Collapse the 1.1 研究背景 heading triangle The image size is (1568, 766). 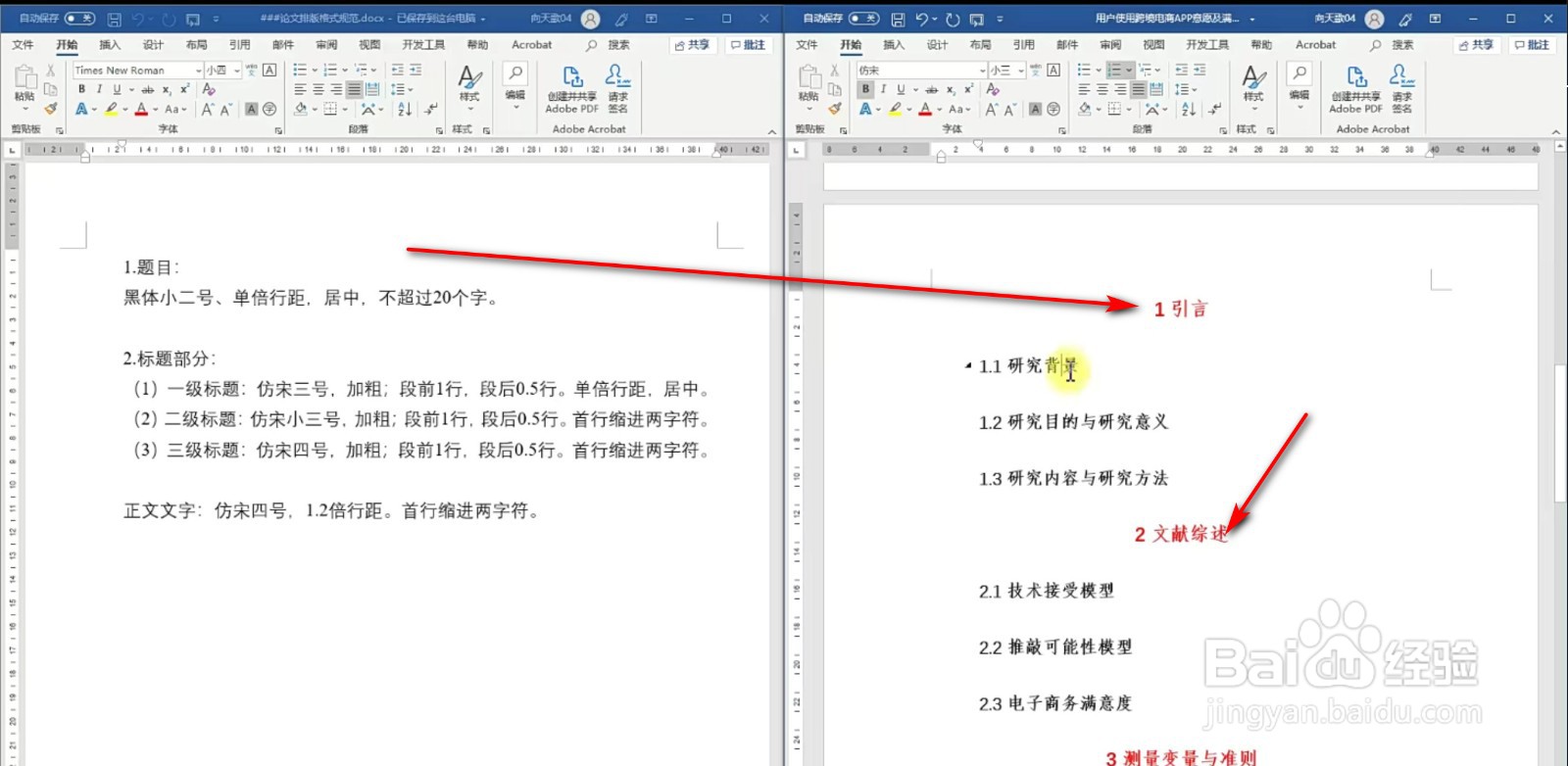pos(968,366)
